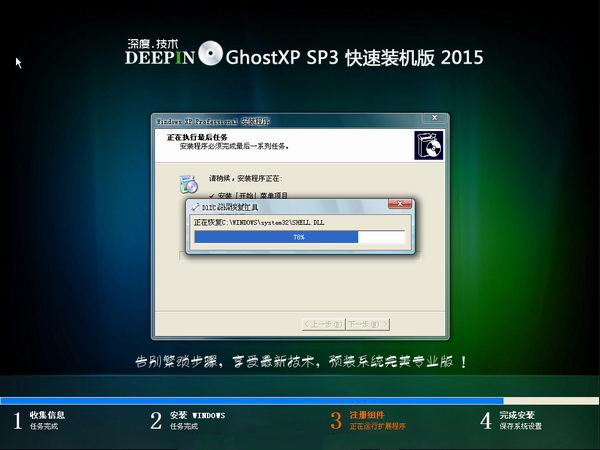The width and height of the screenshot is (600, 450).
Task: Close the DLLC restore tool dialog
Action: (400, 204)
